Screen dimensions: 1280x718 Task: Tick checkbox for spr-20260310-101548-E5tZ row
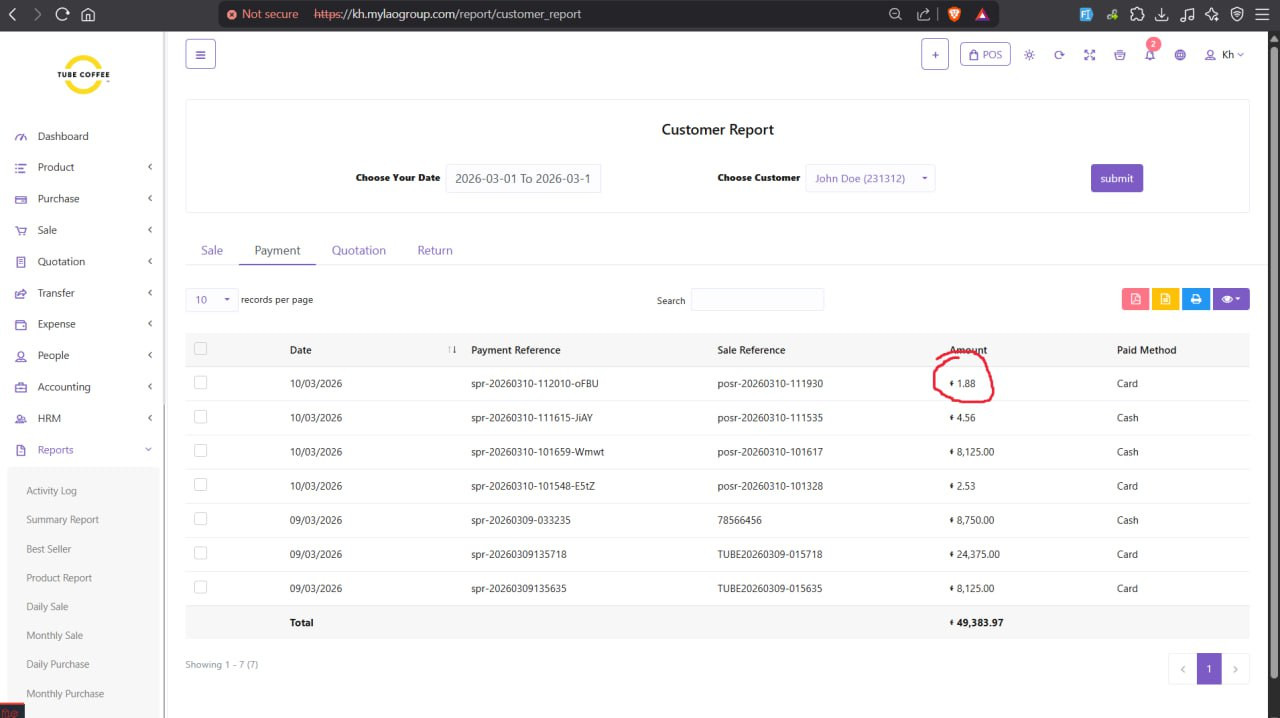200,485
